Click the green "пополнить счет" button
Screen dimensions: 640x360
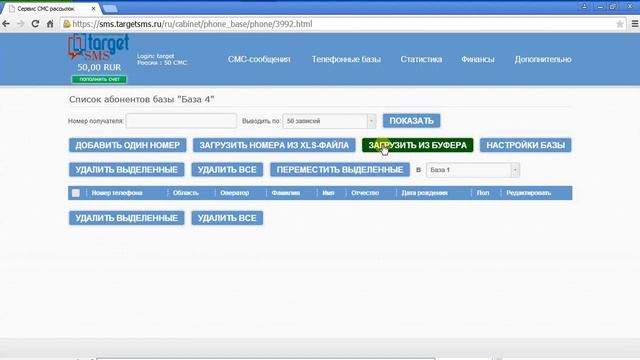point(99,80)
